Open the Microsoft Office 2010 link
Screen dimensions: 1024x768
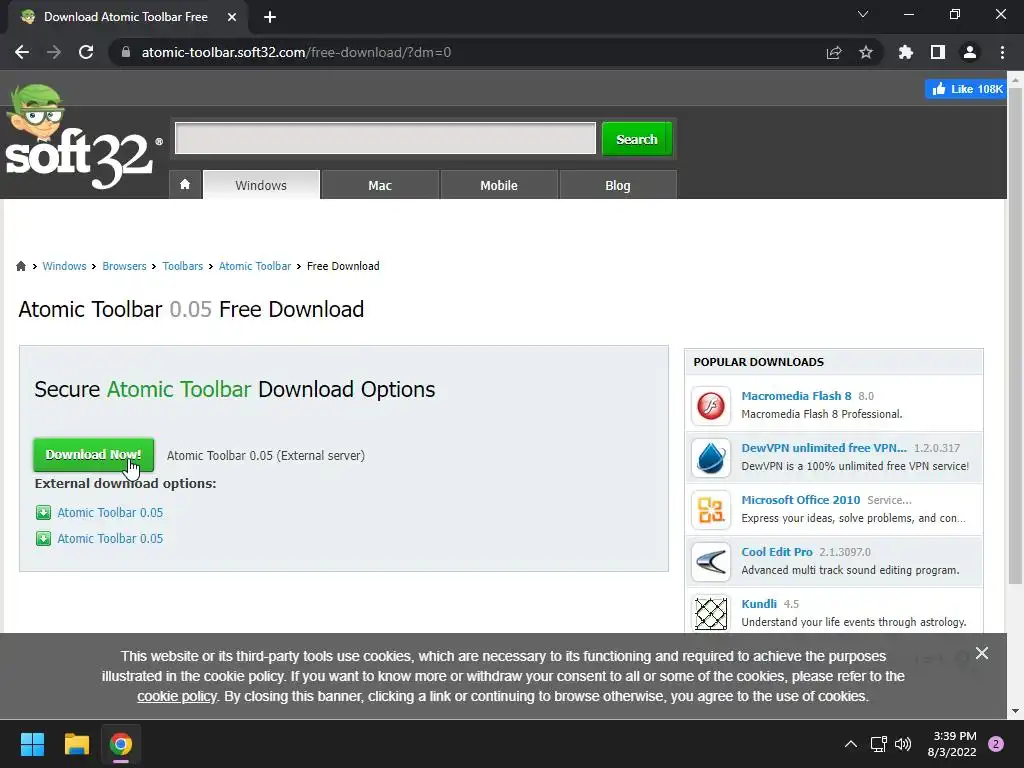pyautogui.click(x=801, y=500)
